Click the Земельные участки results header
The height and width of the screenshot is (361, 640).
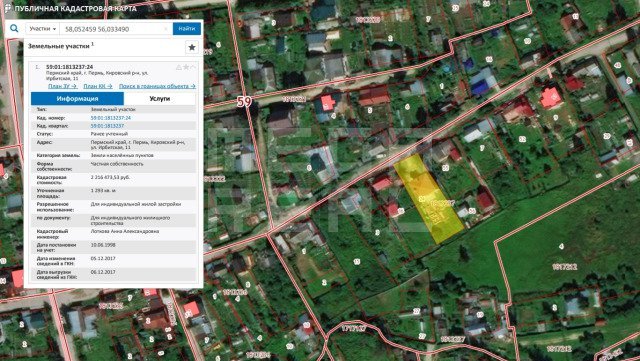point(59,46)
